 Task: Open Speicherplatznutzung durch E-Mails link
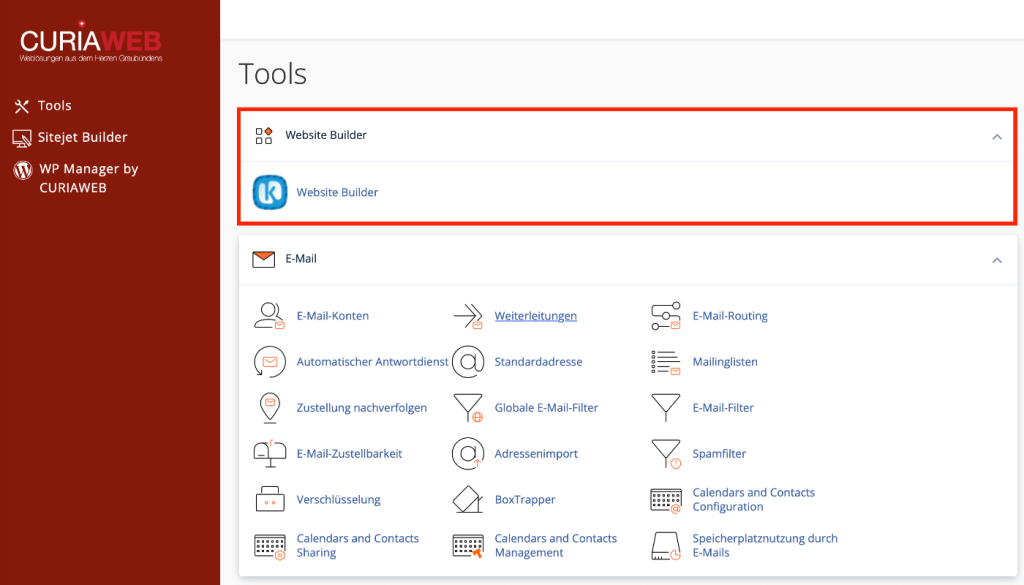click(x=765, y=545)
